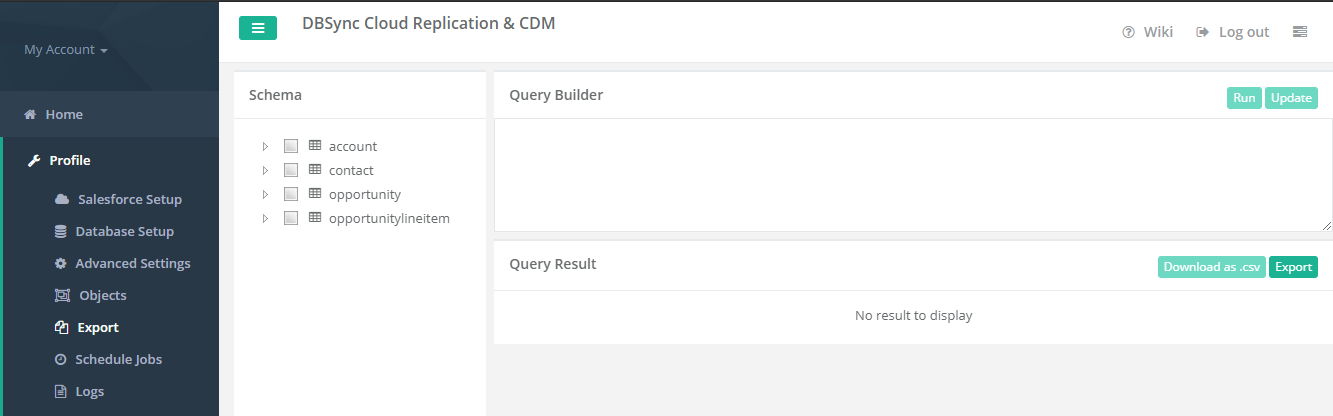Check the account table checkbox
This screenshot has width=1333, height=416.
[x=291, y=146]
